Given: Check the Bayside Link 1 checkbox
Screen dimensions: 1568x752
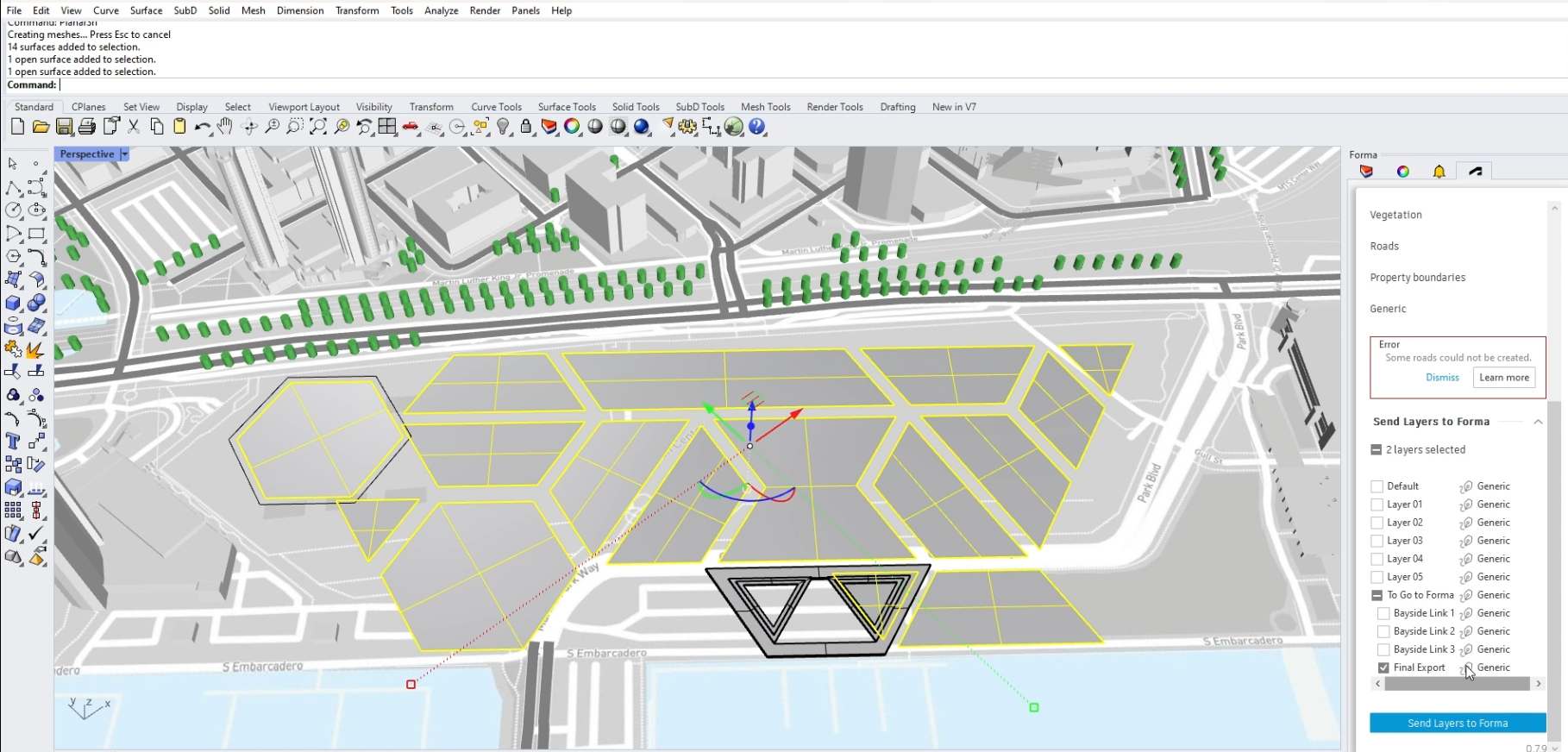Looking at the screenshot, I should (1383, 613).
